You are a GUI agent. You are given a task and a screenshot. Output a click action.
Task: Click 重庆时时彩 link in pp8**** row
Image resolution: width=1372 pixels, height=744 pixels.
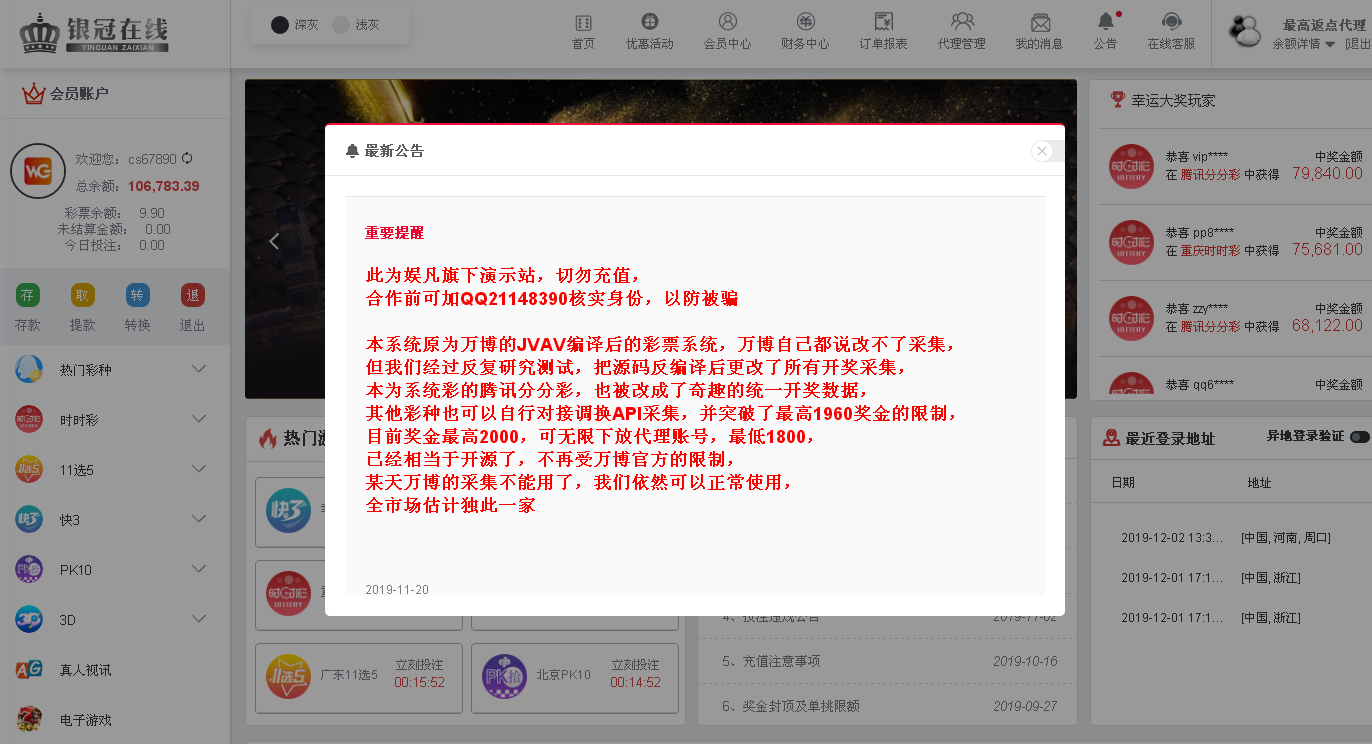pyautogui.click(x=1210, y=250)
